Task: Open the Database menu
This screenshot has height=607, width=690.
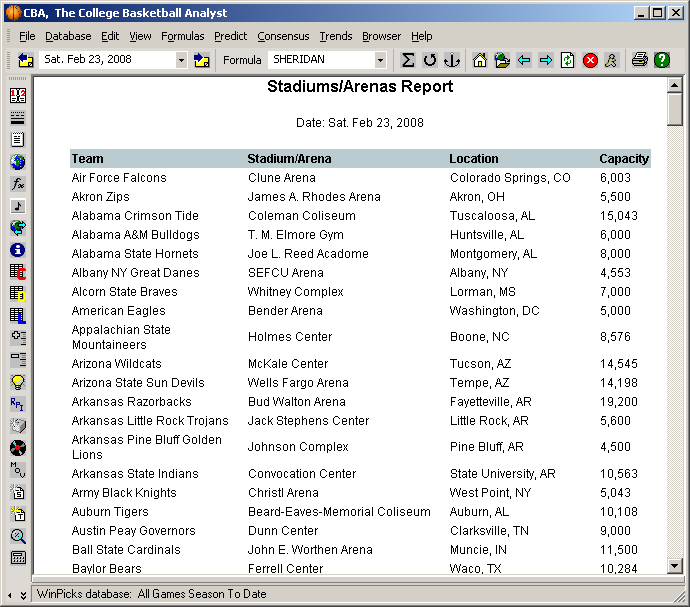Action: [x=68, y=36]
